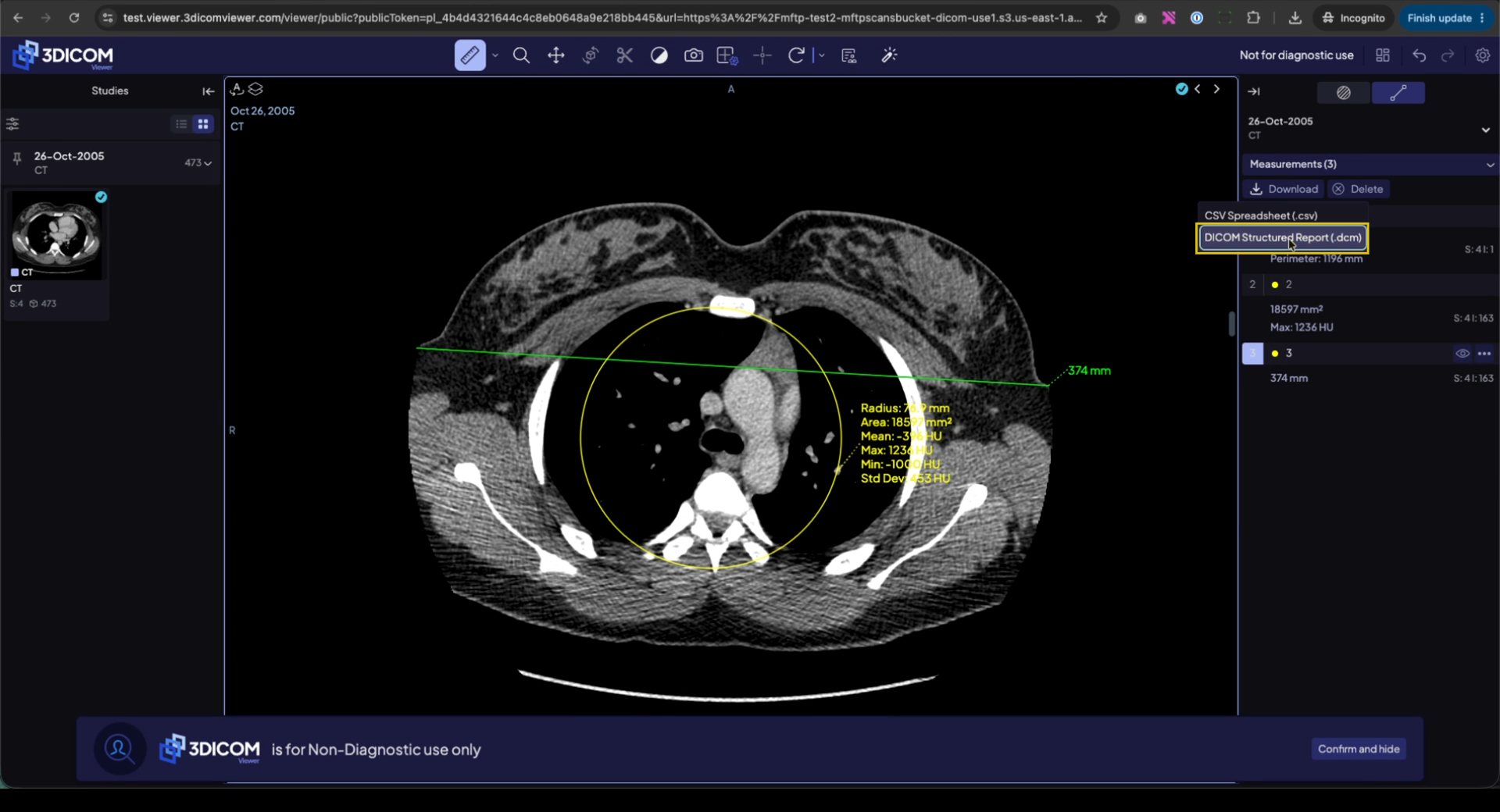
Task: Toggle the crosshair reference tool
Action: point(762,55)
